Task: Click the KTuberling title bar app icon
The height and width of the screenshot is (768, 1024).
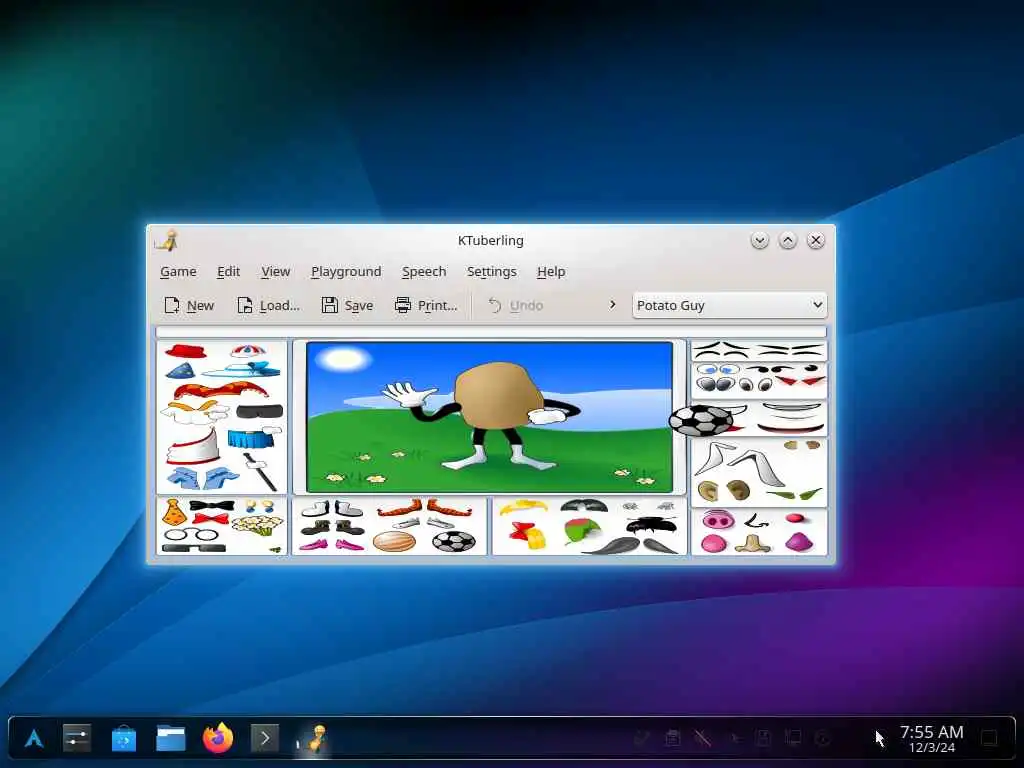Action: coord(167,240)
